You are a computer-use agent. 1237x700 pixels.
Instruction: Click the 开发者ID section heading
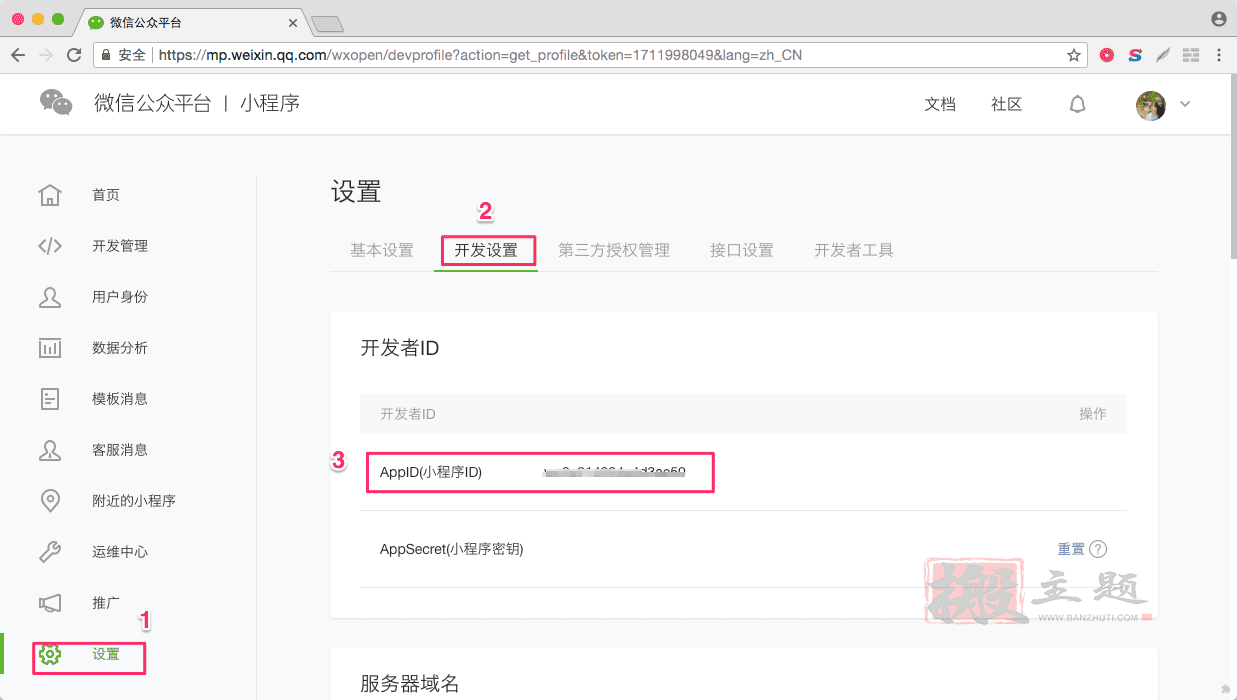pyautogui.click(x=400, y=348)
